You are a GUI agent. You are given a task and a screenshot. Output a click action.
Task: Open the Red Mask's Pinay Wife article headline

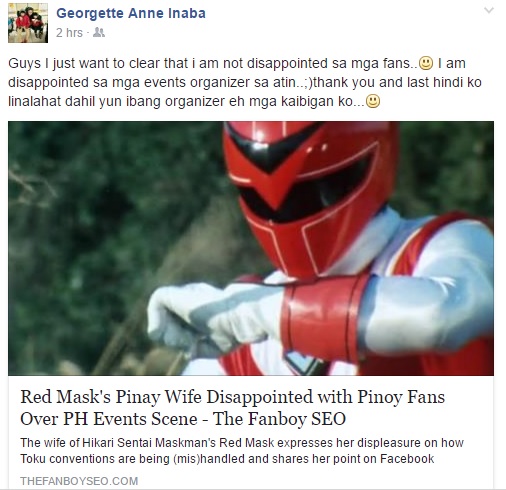[x=233, y=408]
